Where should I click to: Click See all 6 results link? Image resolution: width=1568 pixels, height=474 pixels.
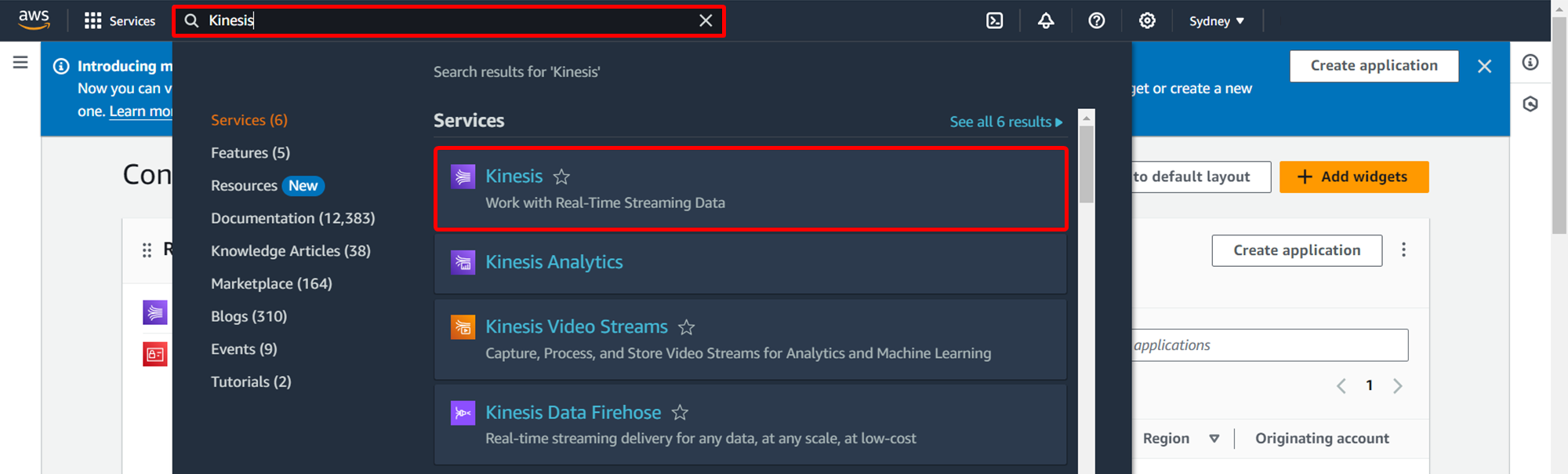coord(1006,122)
